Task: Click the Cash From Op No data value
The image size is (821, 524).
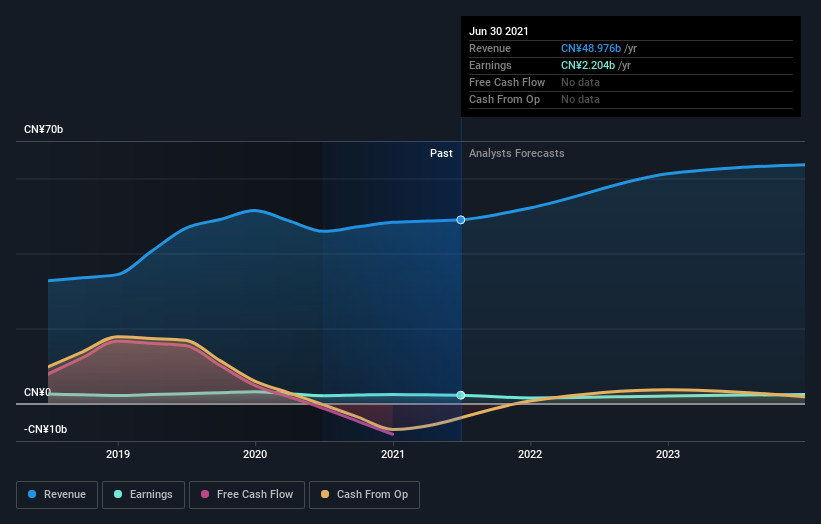Action: 580,99
